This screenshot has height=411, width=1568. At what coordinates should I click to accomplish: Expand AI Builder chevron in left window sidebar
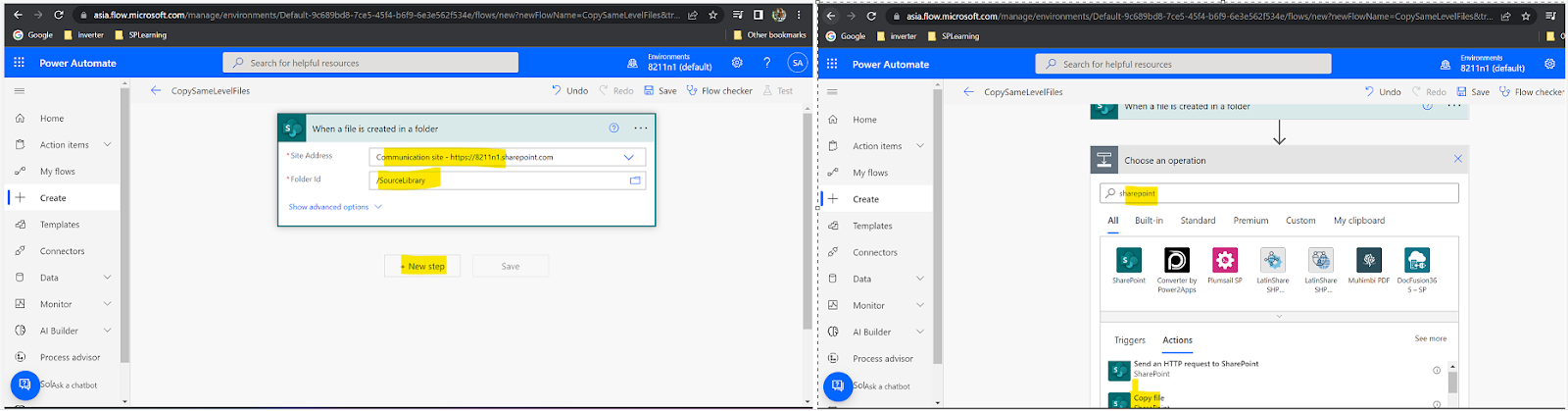click(x=107, y=331)
